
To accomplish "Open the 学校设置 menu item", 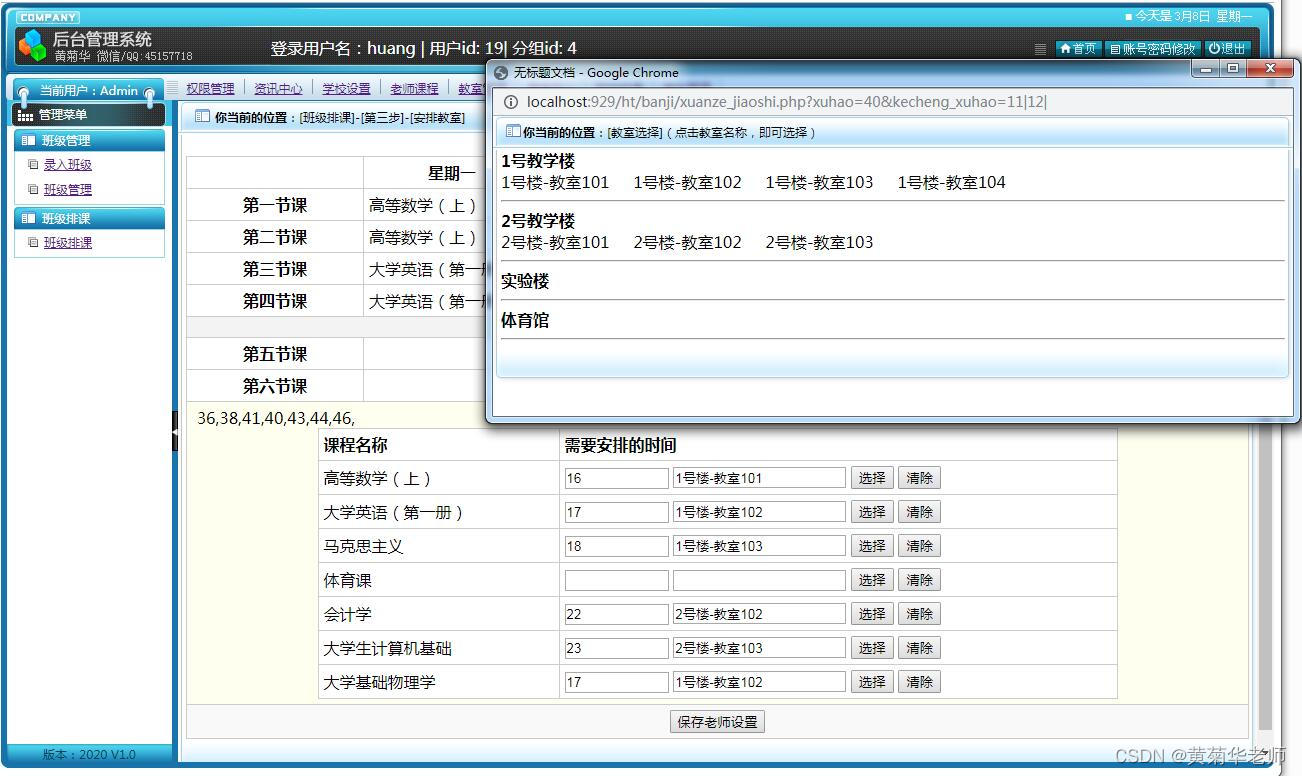I will tap(346, 87).
